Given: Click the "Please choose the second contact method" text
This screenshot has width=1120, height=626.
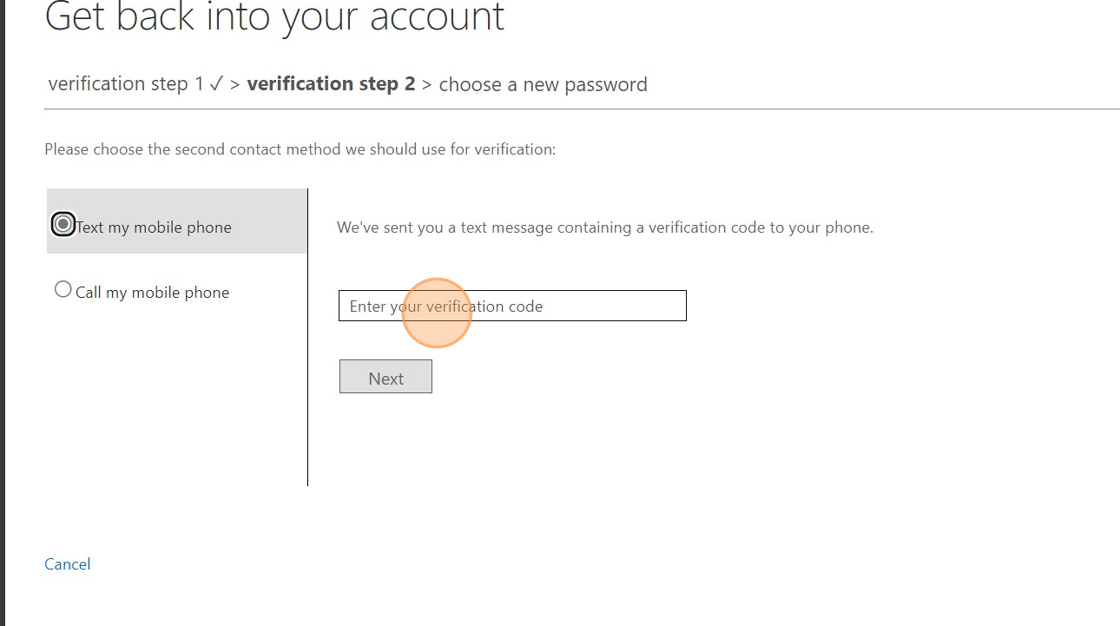Looking at the screenshot, I should click(x=300, y=149).
